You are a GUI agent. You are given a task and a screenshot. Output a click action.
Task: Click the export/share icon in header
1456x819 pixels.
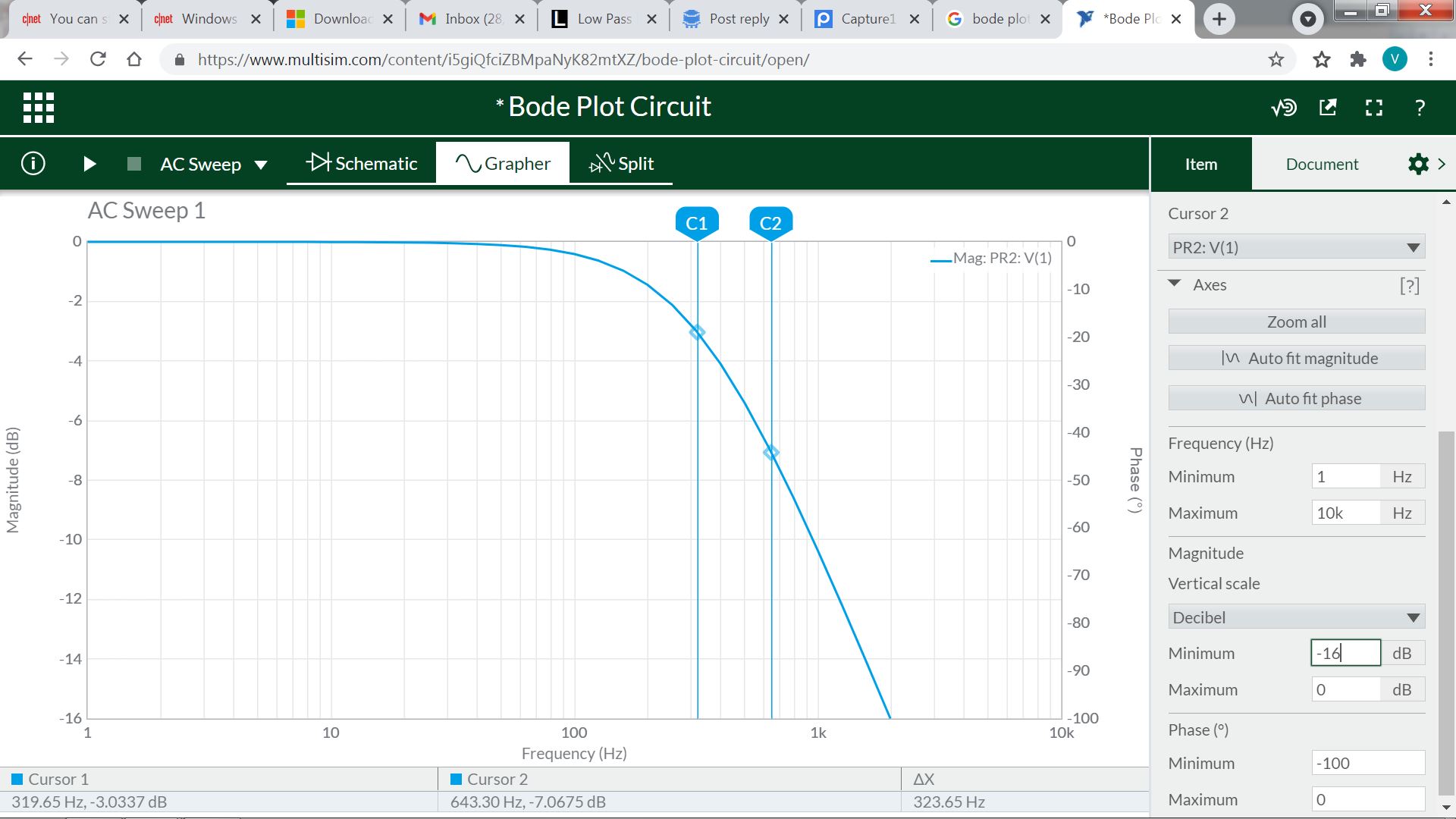pos(1328,108)
